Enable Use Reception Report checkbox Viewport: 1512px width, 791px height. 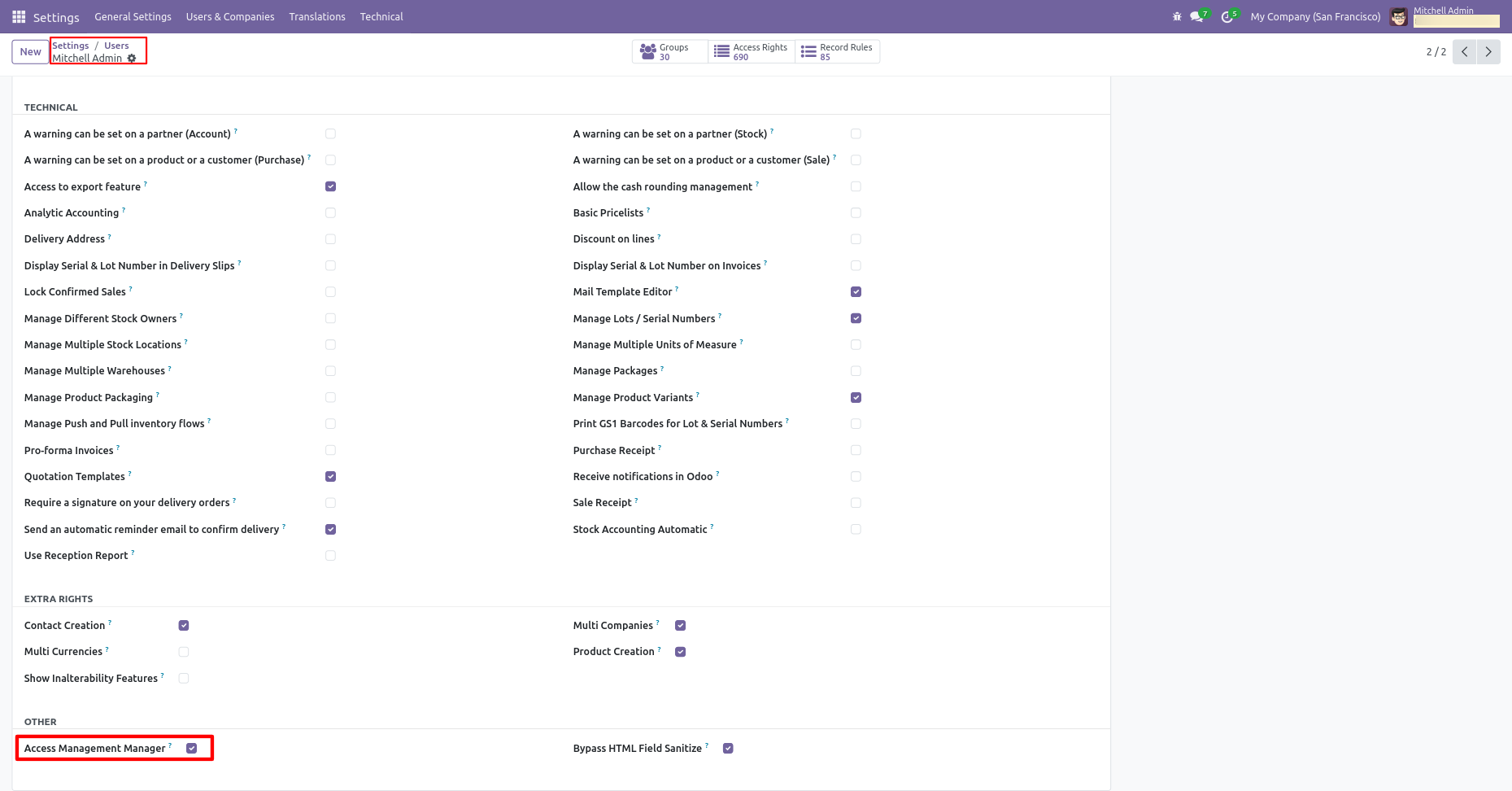pyautogui.click(x=330, y=556)
